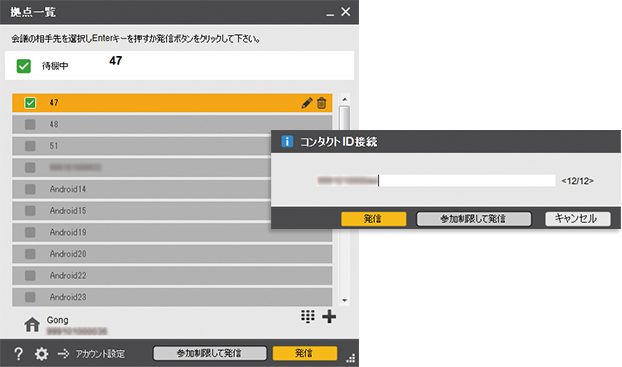The image size is (622, 367).
Task: Close the 拠点一覧 window
Action: [x=346, y=12]
